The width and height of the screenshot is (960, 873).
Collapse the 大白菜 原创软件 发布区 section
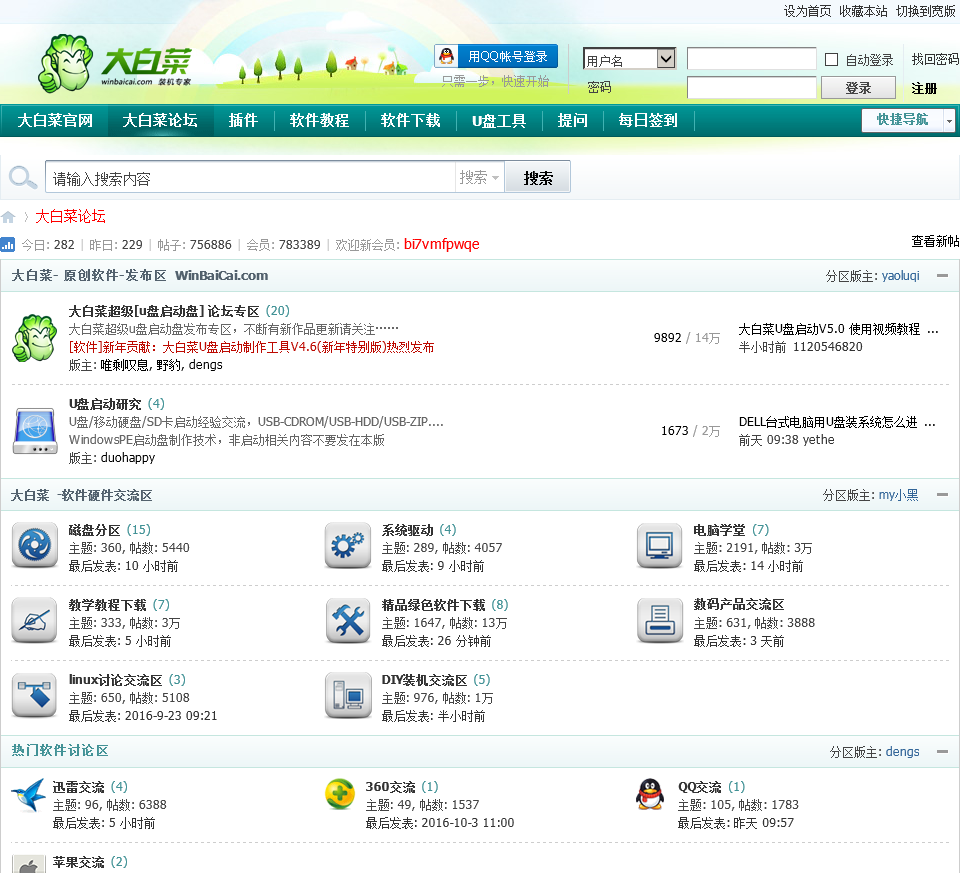pyautogui.click(x=942, y=275)
